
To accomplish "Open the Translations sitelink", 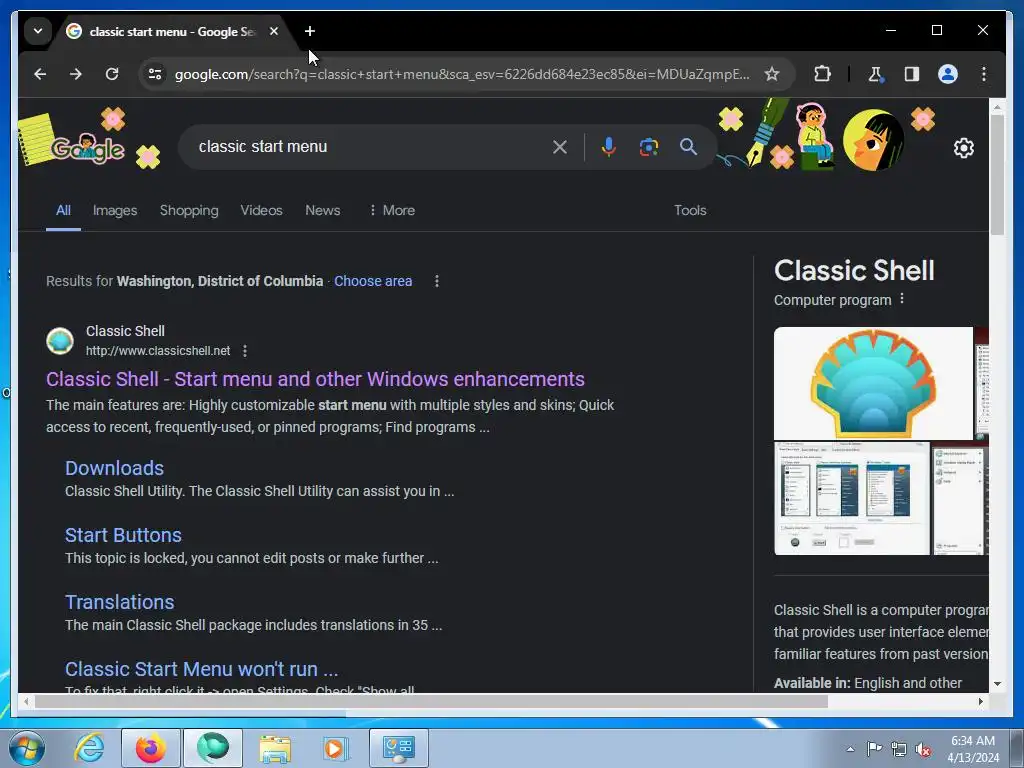I will (120, 601).
